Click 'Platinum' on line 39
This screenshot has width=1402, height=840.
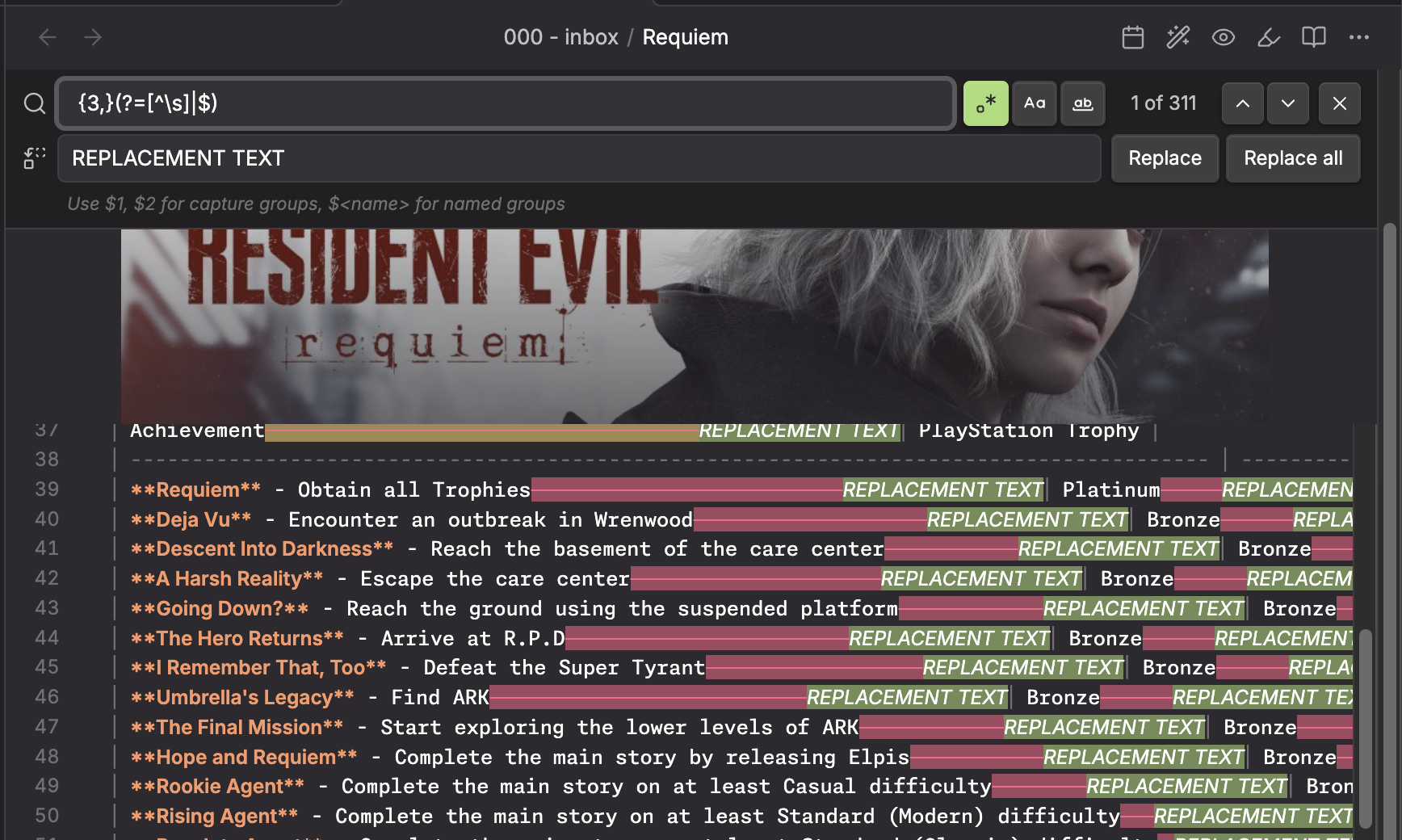1111,489
